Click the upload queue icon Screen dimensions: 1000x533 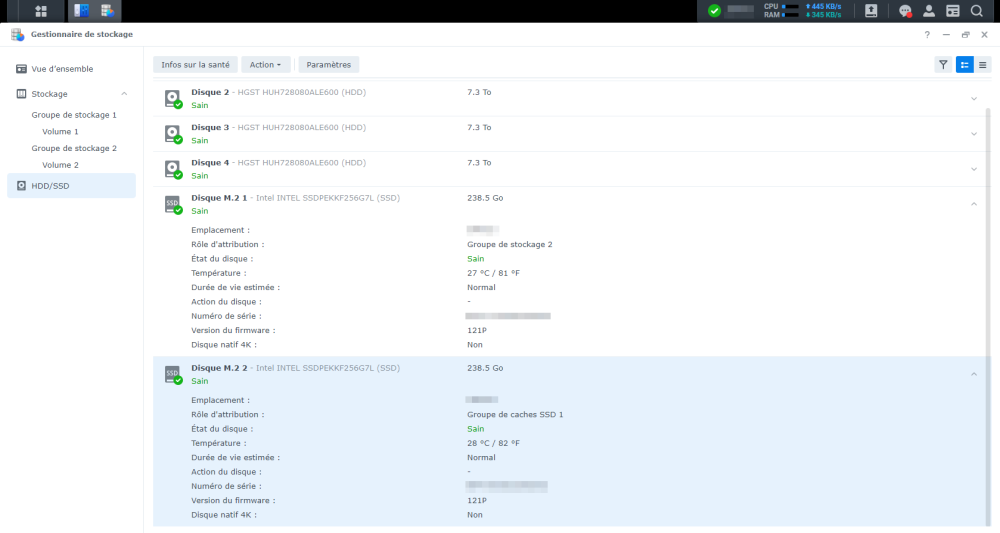coord(871,11)
